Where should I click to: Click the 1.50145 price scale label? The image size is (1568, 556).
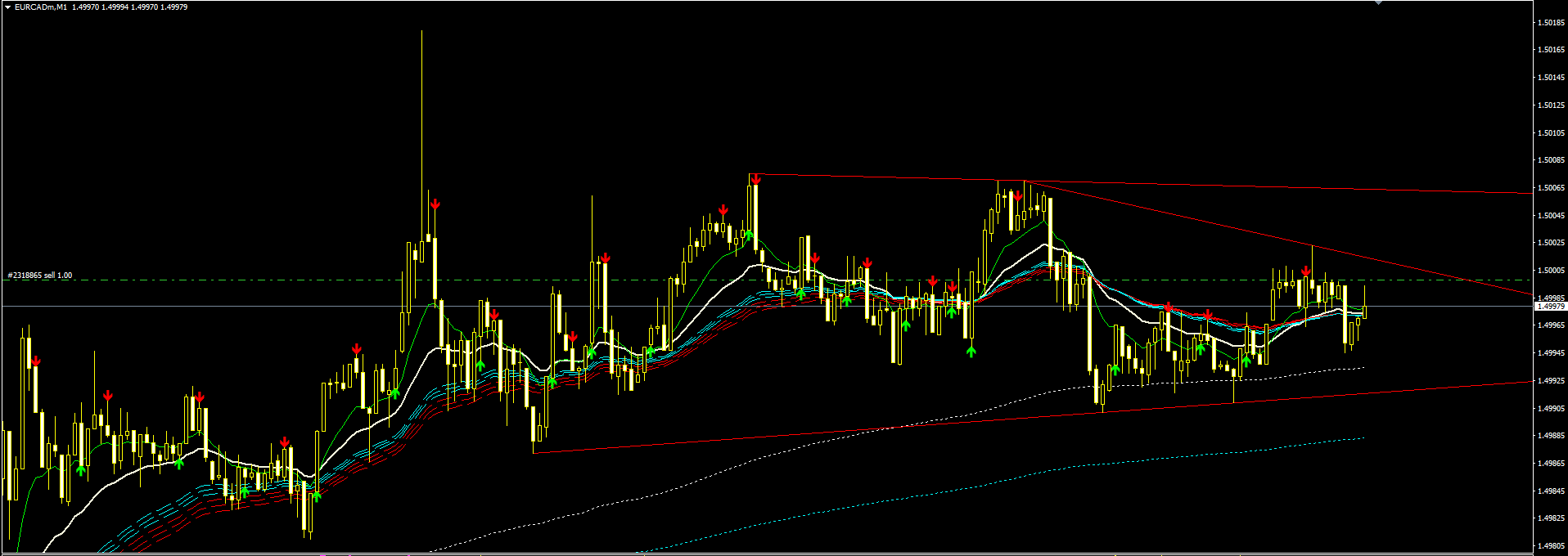[1552, 78]
